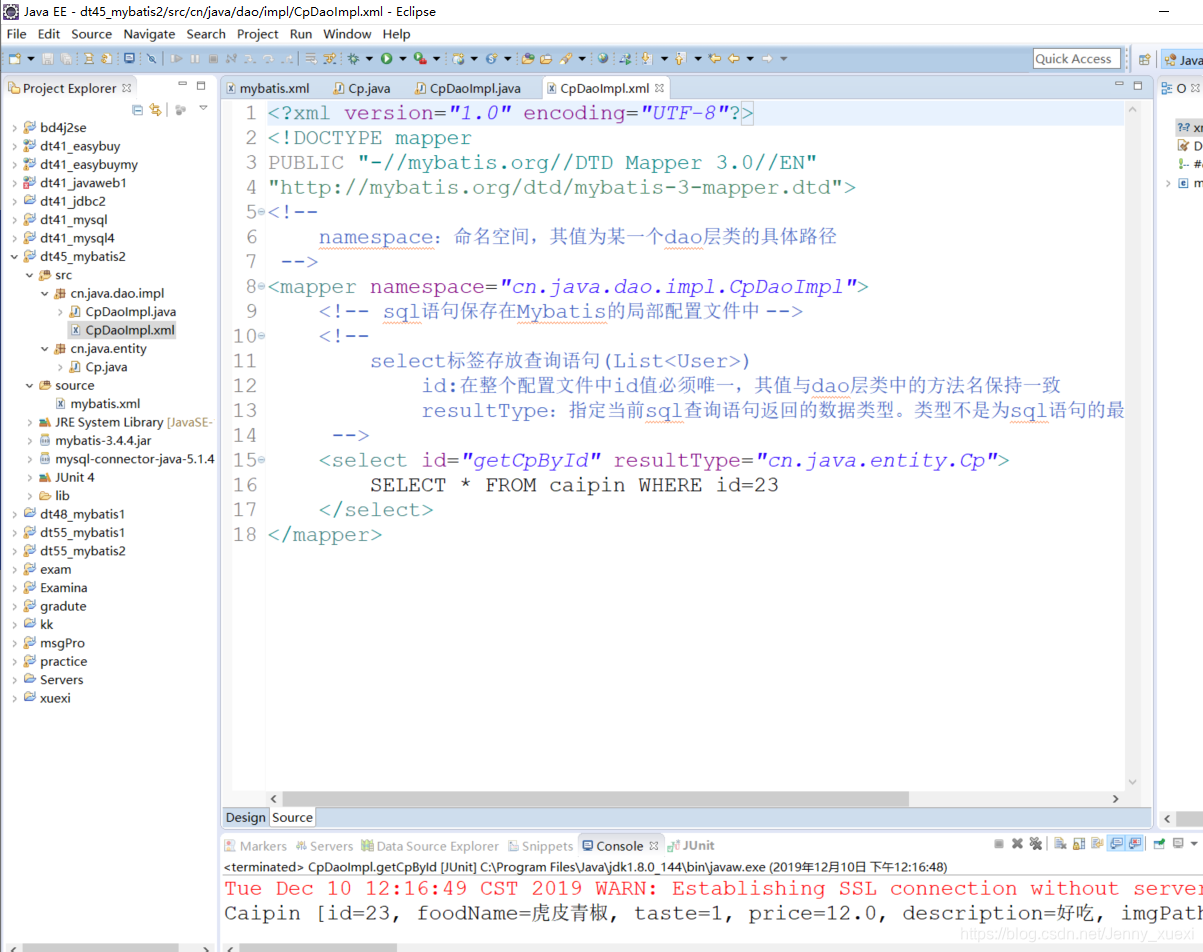The width and height of the screenshot is (1203, 952).
Task: Open the Source menu
Action: (x=92, y=34)
